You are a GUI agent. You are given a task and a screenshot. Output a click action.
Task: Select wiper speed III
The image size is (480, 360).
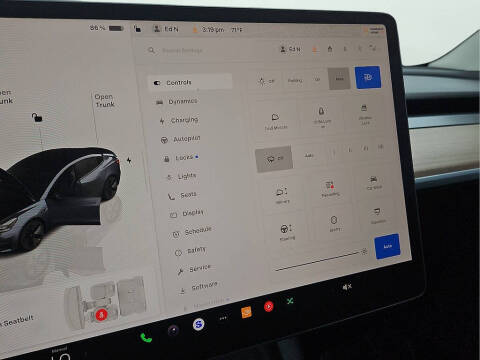tap(365, 148)
